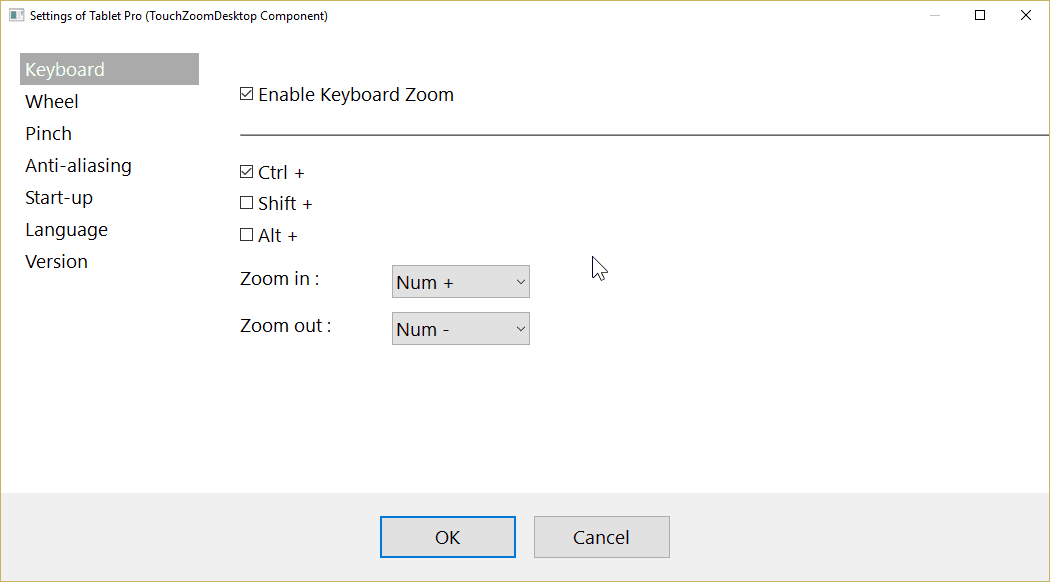This screenshot has height=582, width=1050.
Task: View the Version information page
Action: [x=56, y=261]
